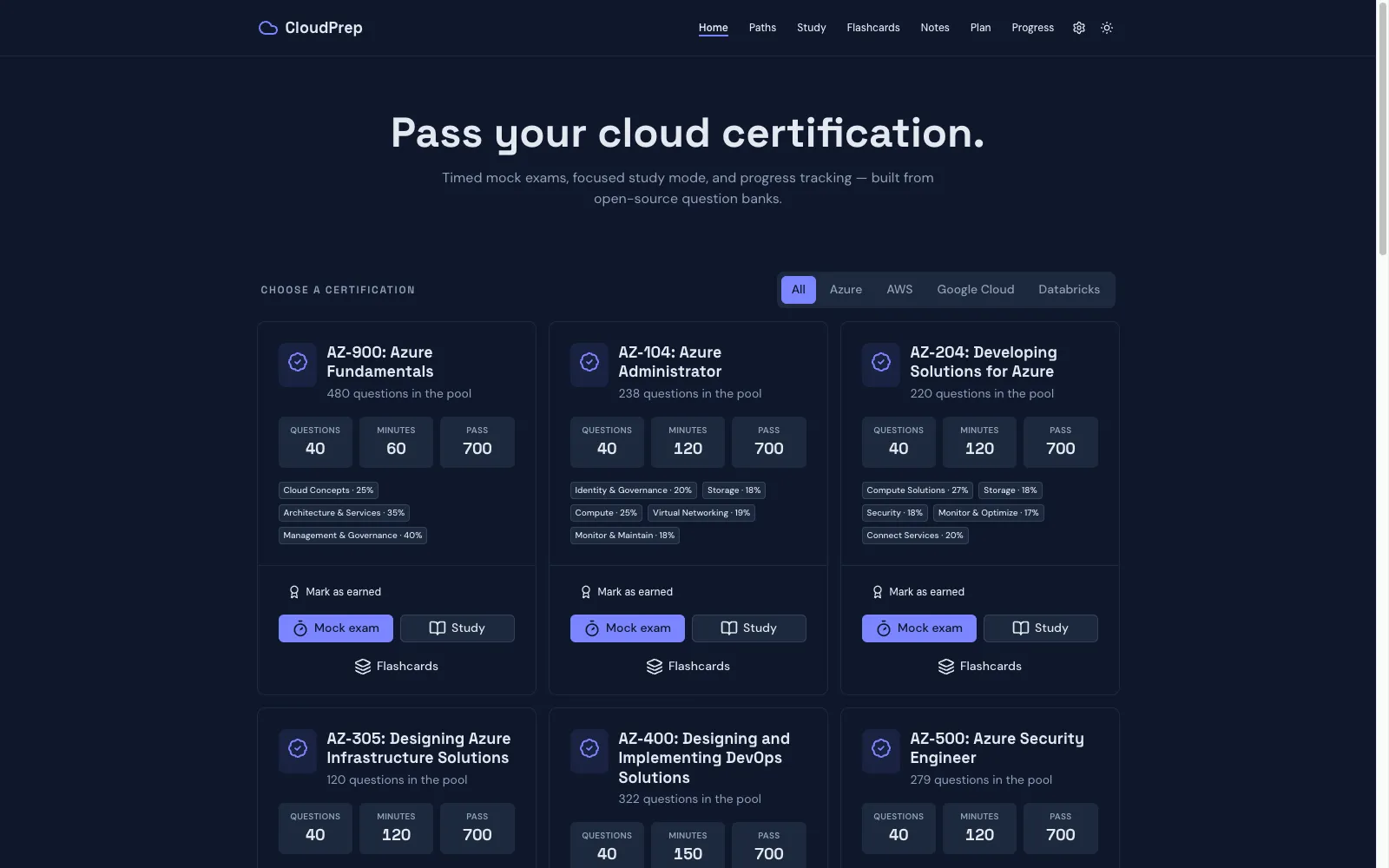Click the AZ-204 certification badge icon
The height and width of the screenshot is (868, 1389).
coord(881,362)
